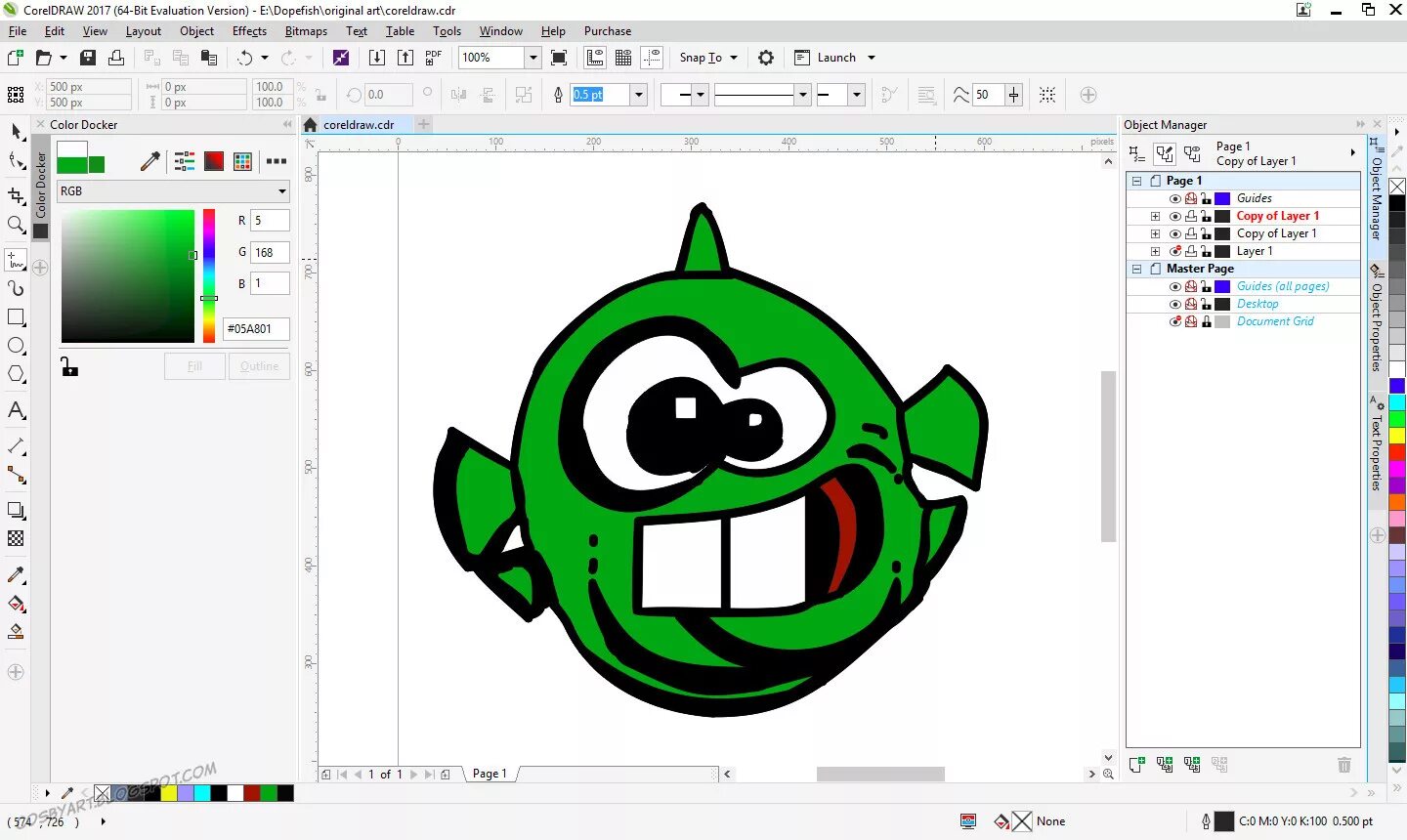Toggle Show Rulers button in toolbar

[x=595, y=58]
